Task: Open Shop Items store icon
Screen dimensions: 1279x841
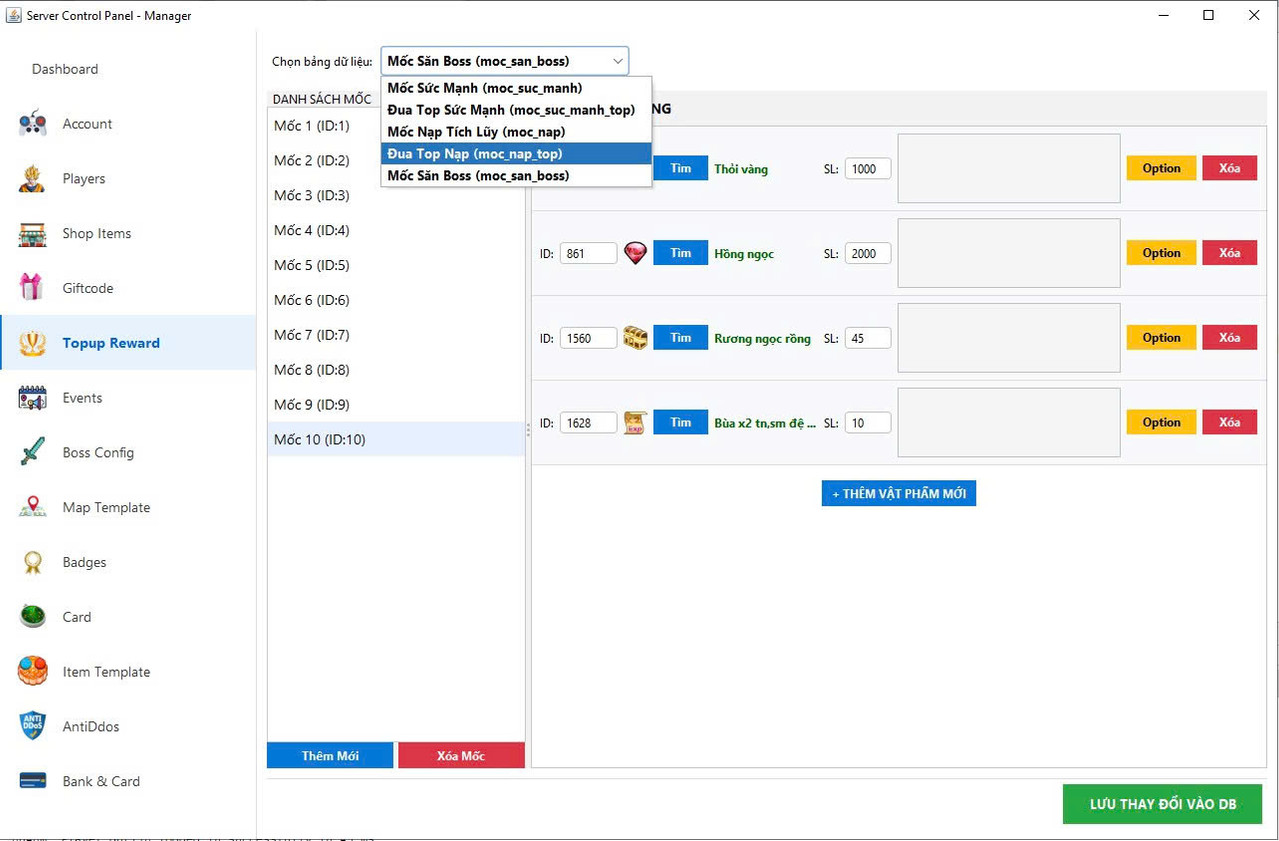Action: pyautogui.click(x=33, y=234)
